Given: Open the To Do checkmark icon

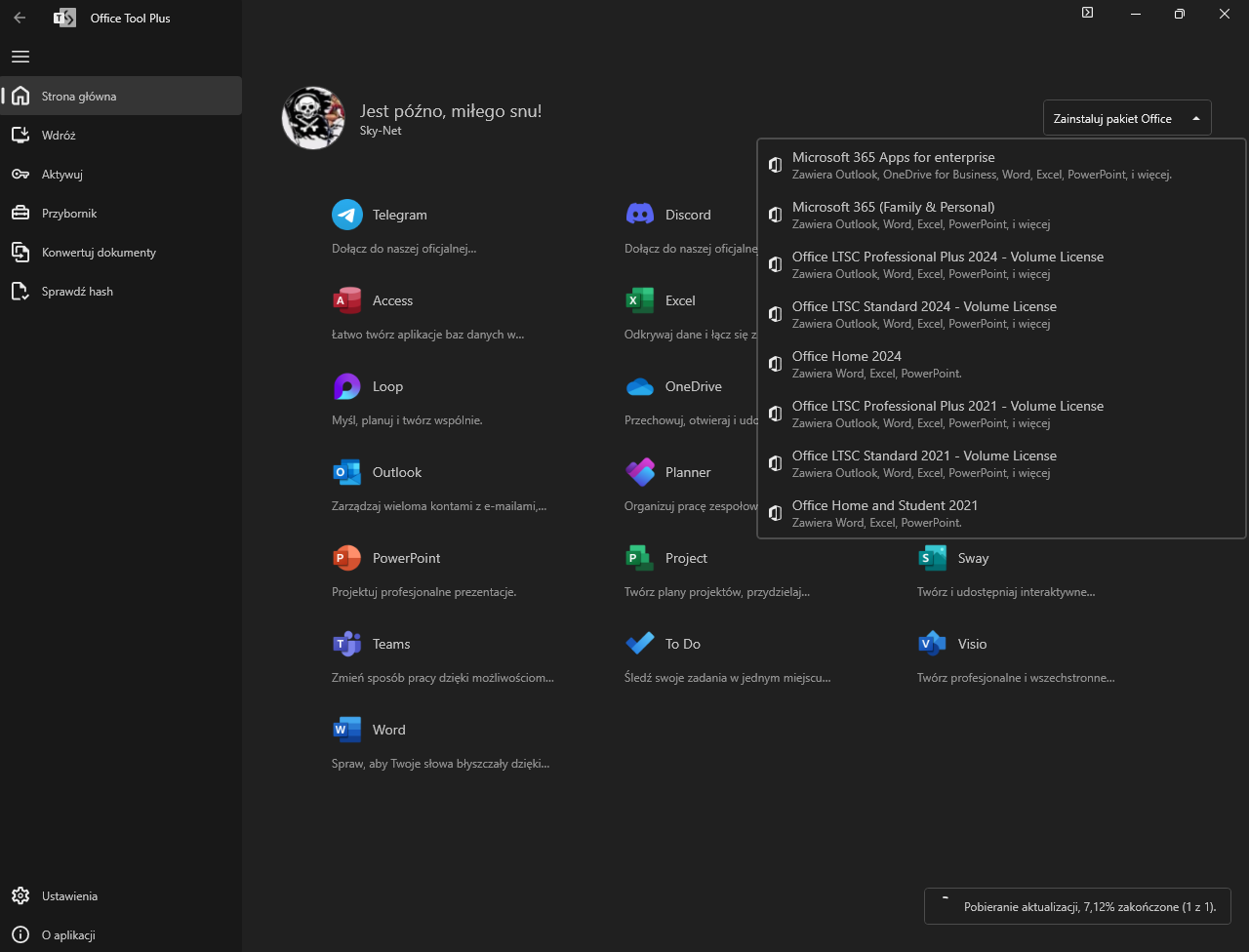Looking at the screenshot, I should click(x=640, y=644).
